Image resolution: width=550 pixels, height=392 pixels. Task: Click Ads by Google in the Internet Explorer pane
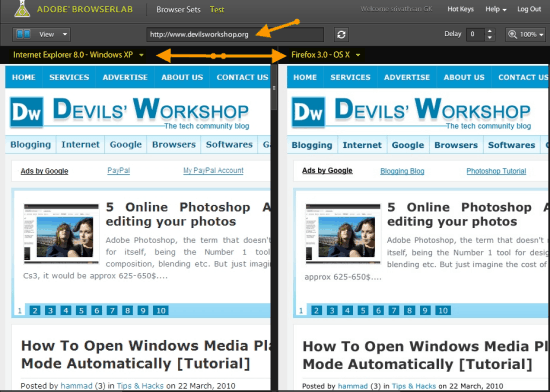(44, 171)
